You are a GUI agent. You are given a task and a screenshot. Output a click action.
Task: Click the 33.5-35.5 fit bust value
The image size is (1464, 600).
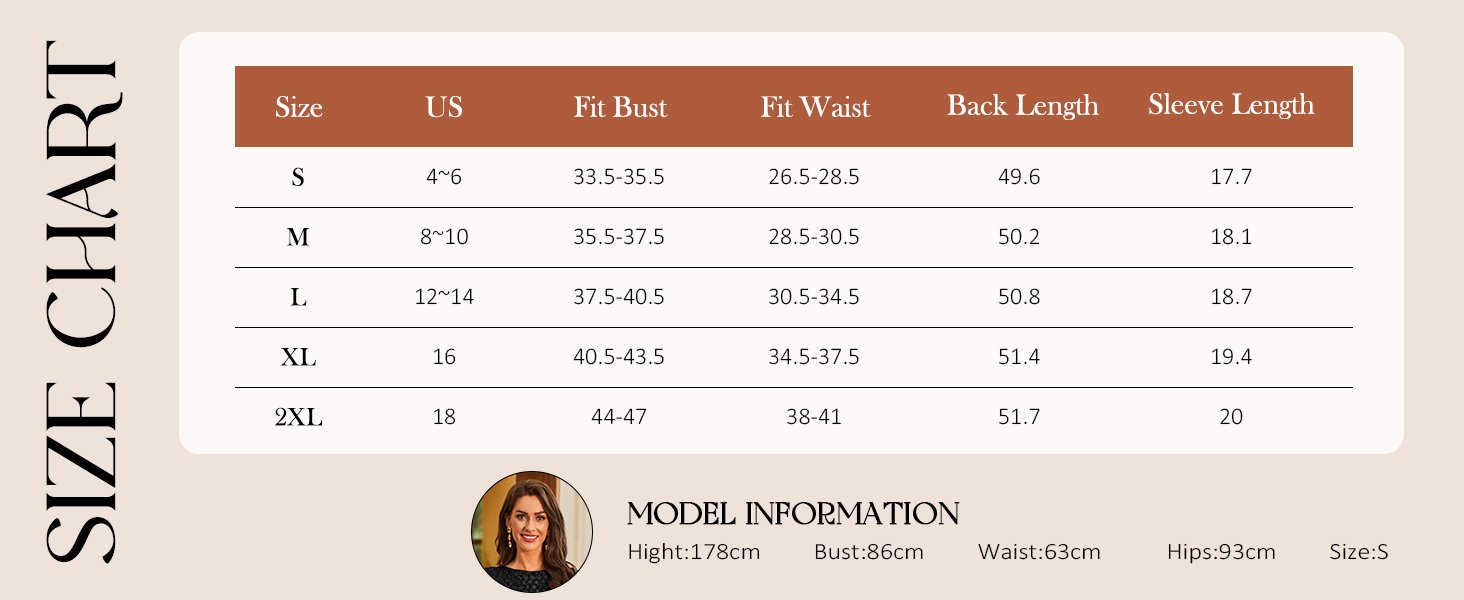619,177
